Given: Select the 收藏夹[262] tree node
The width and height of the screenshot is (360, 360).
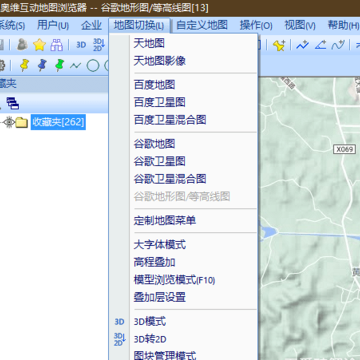Looking at the screenshot, I should coord(58,122).
